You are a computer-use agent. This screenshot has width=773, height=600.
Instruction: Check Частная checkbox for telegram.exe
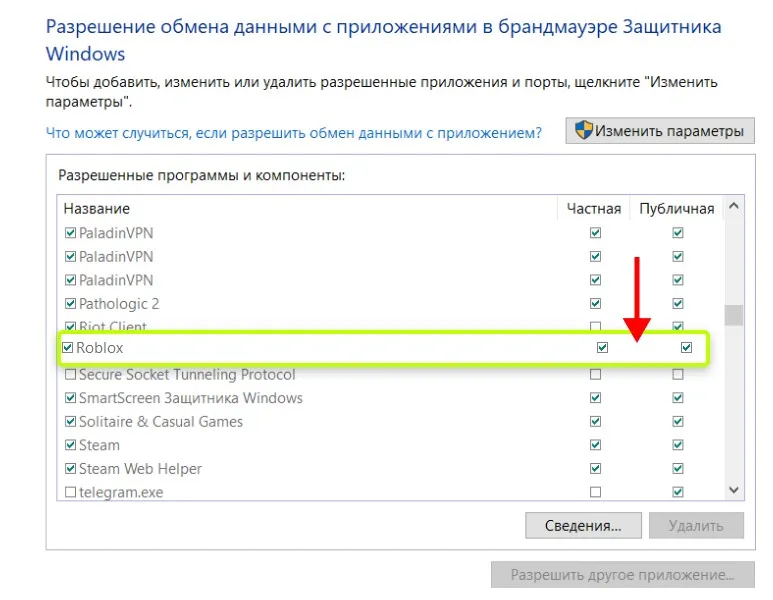[596, 492]
